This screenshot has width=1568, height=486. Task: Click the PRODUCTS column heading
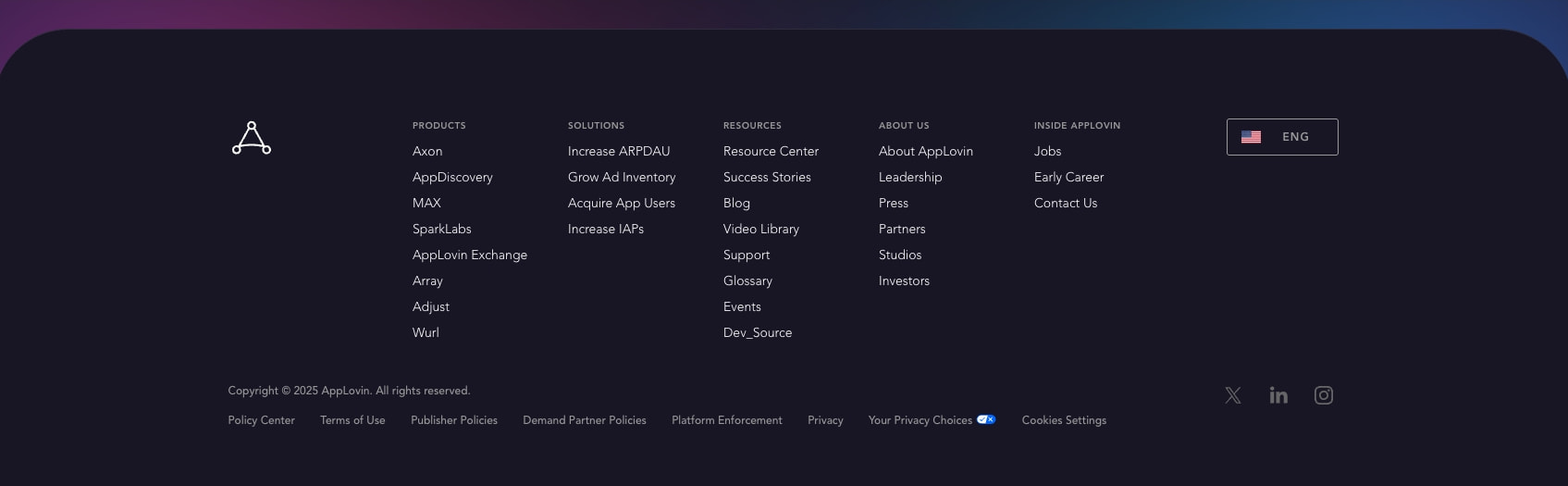click(x=439, y=125)
